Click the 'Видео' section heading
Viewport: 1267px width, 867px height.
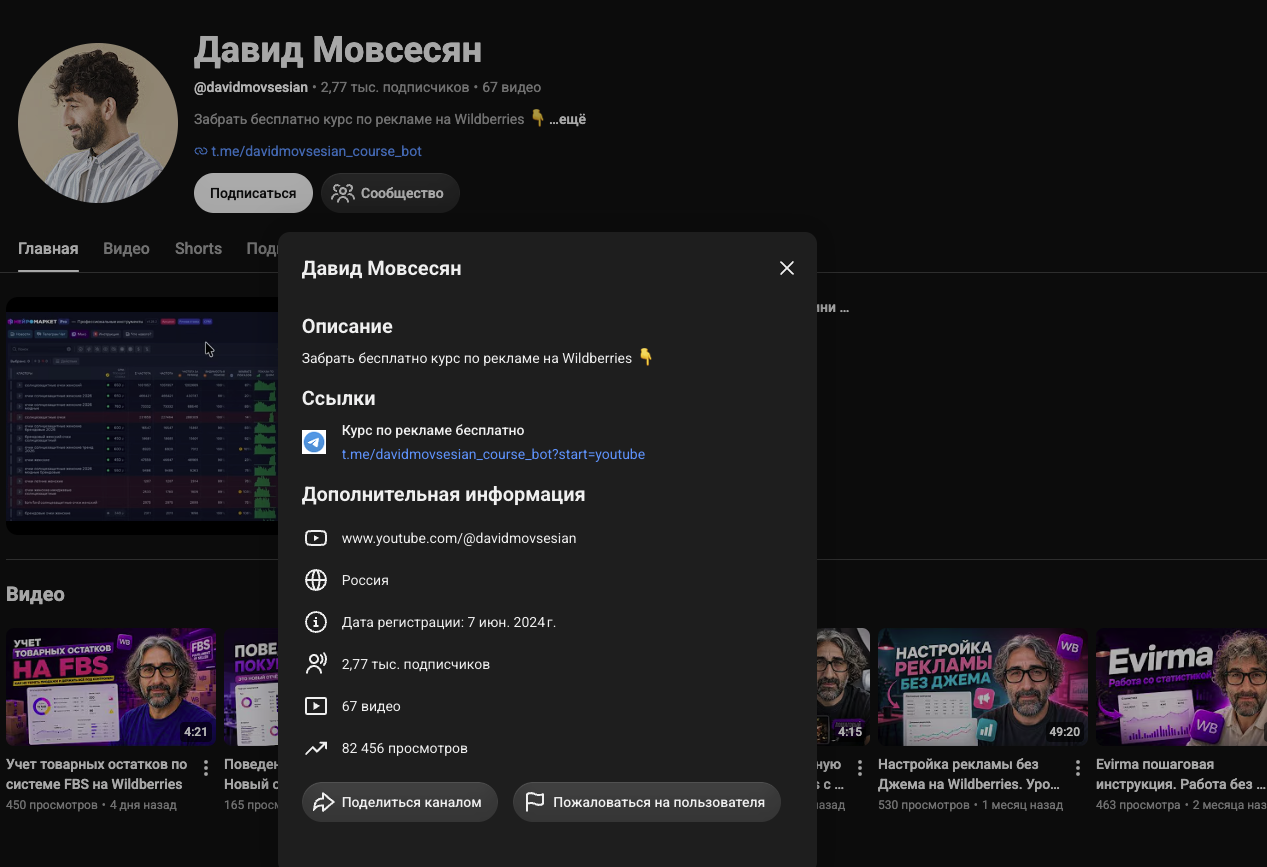tap(35, 594)
